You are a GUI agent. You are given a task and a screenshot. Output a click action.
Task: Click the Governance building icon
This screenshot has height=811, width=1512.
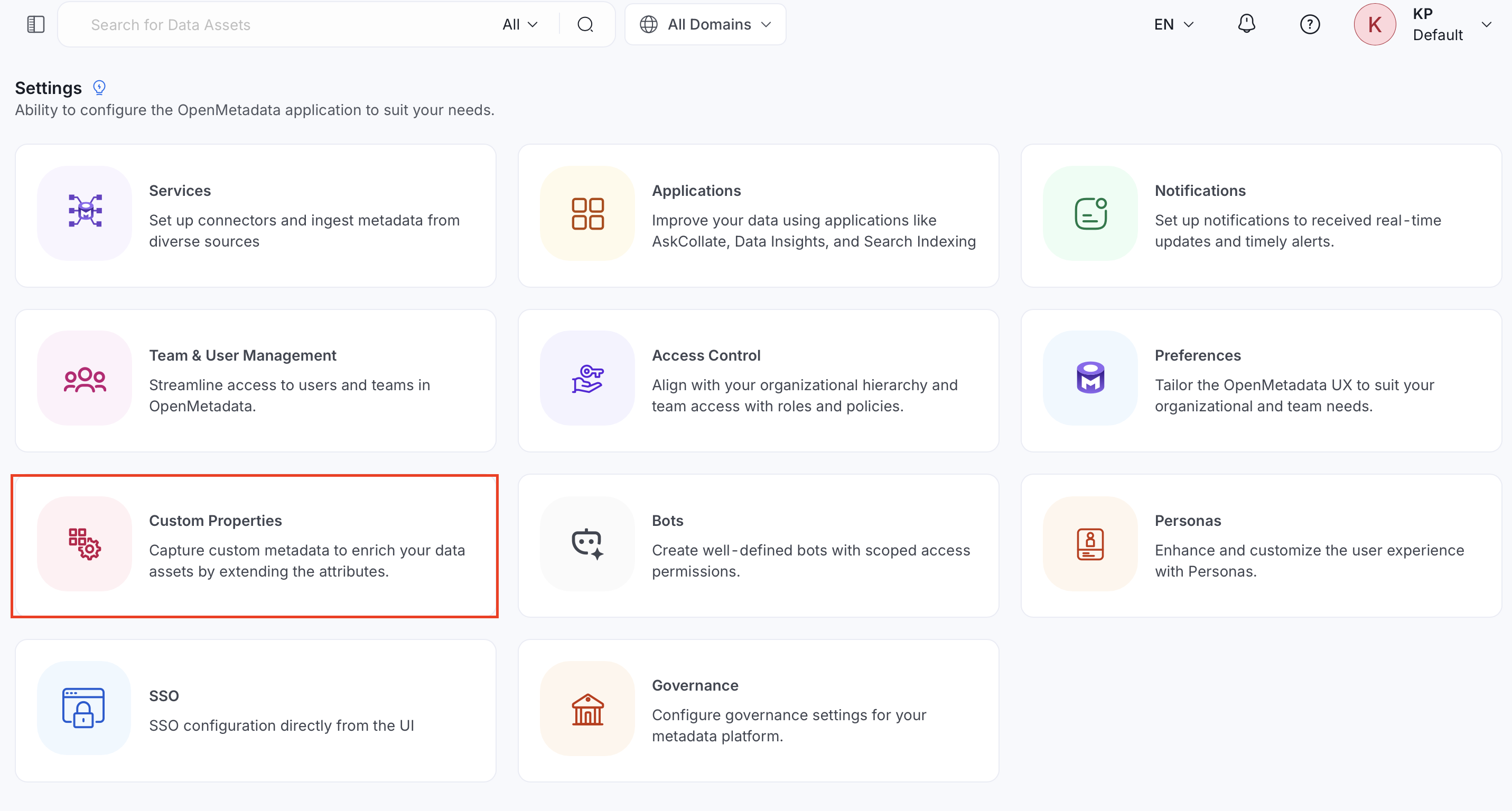click(x=587, y=709)
